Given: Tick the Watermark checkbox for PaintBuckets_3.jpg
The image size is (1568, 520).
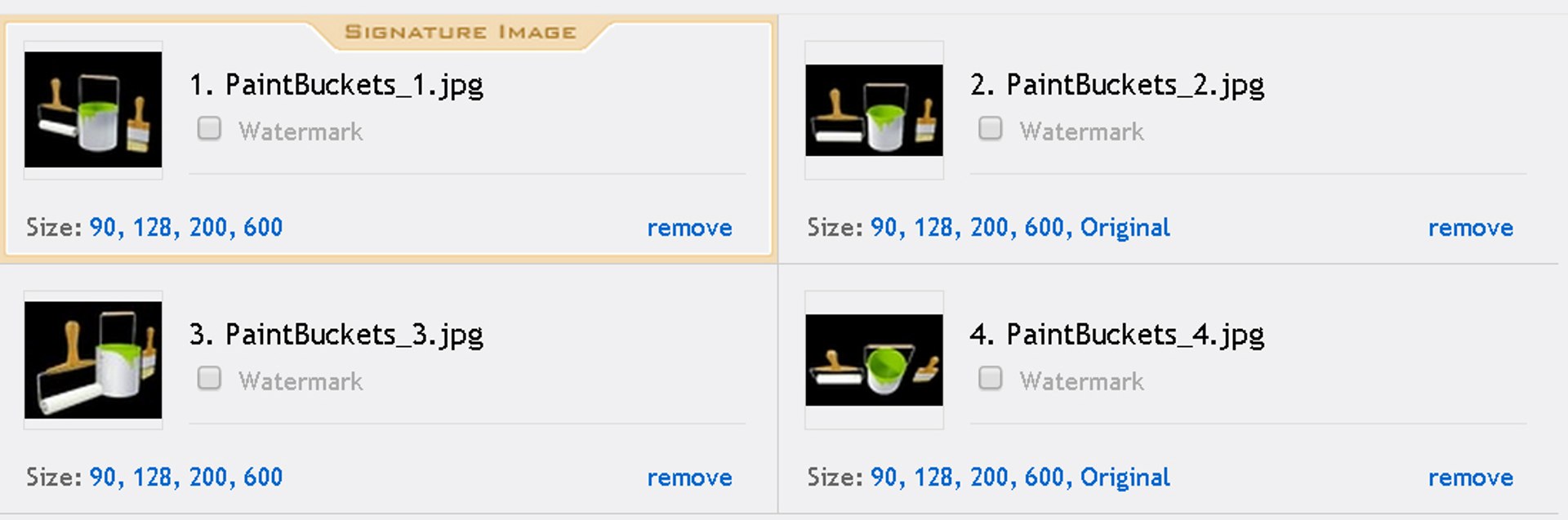Looking at the screenshot, I should (x=209, y=379).
